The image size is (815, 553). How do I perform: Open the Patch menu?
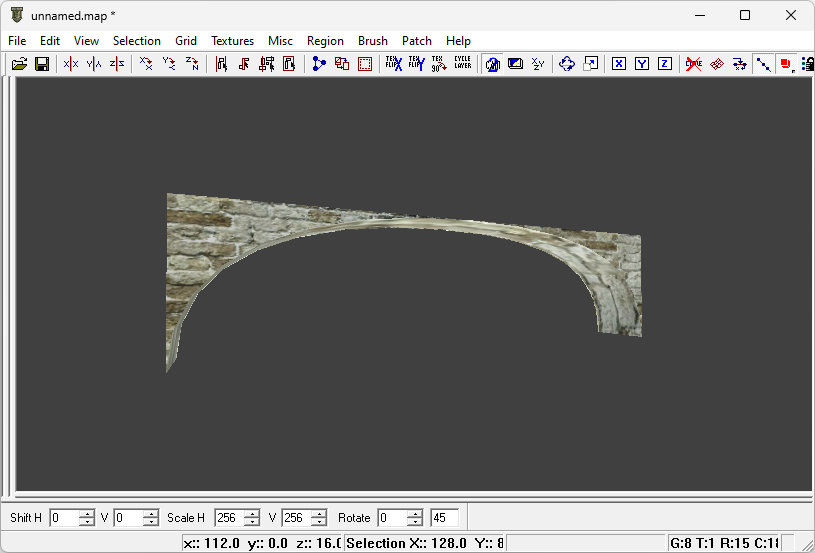(417, 41)
